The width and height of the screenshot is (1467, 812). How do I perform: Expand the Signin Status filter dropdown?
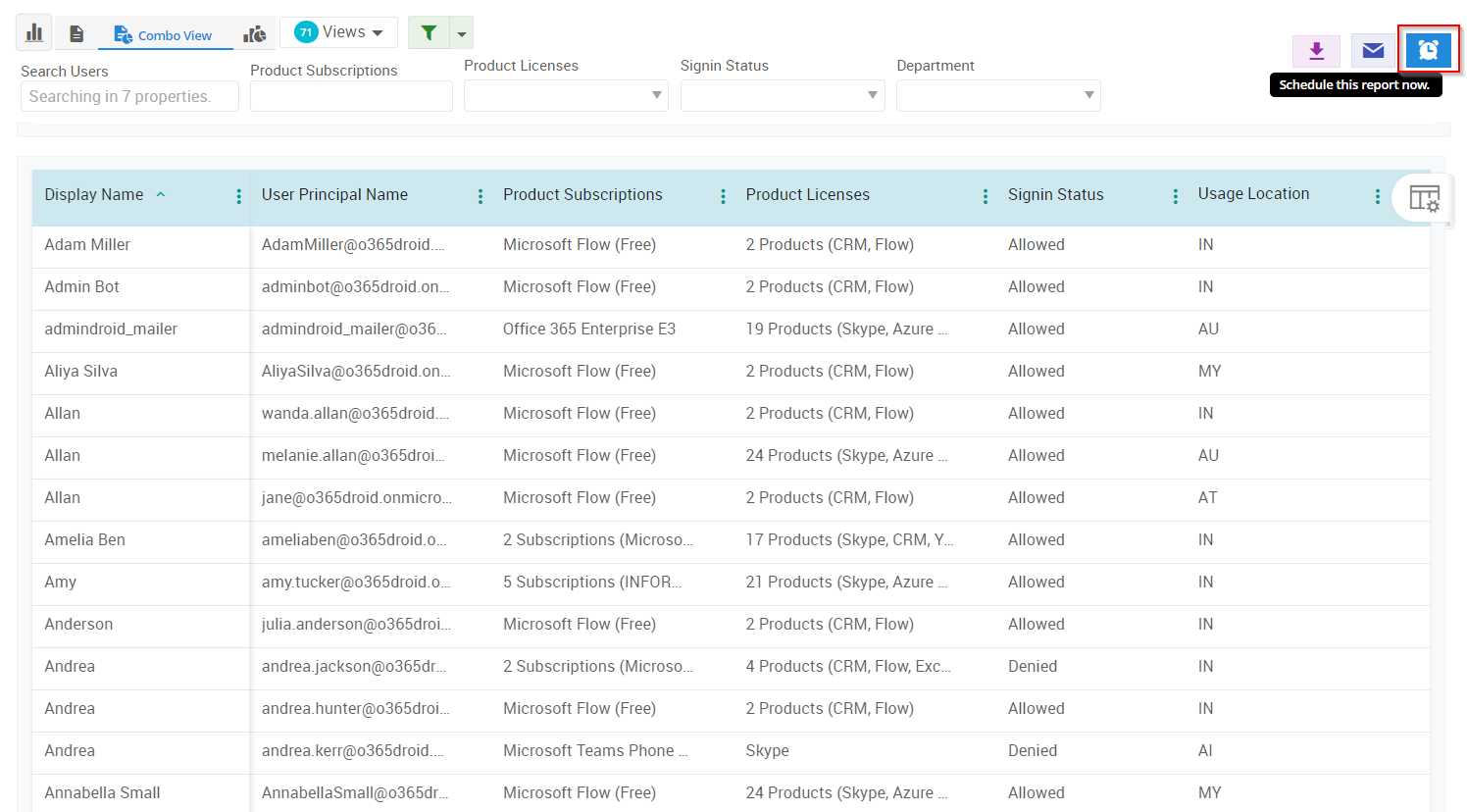(x=872, y=95)
